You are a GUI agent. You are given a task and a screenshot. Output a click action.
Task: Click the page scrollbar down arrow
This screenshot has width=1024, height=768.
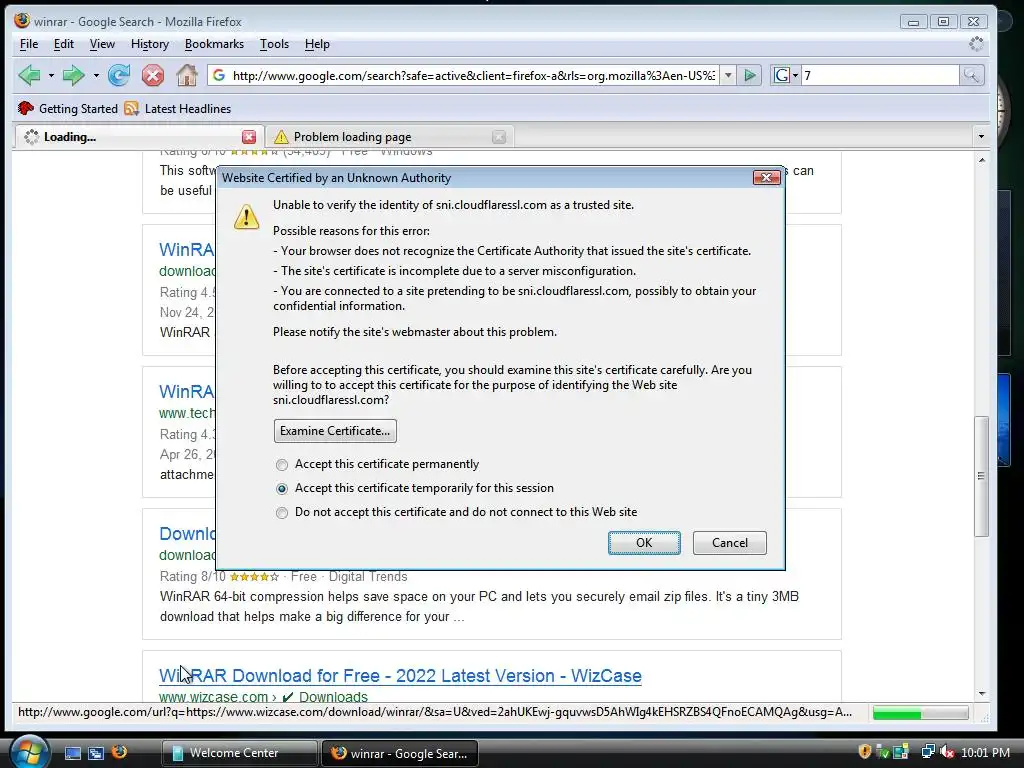coord(982,694)
